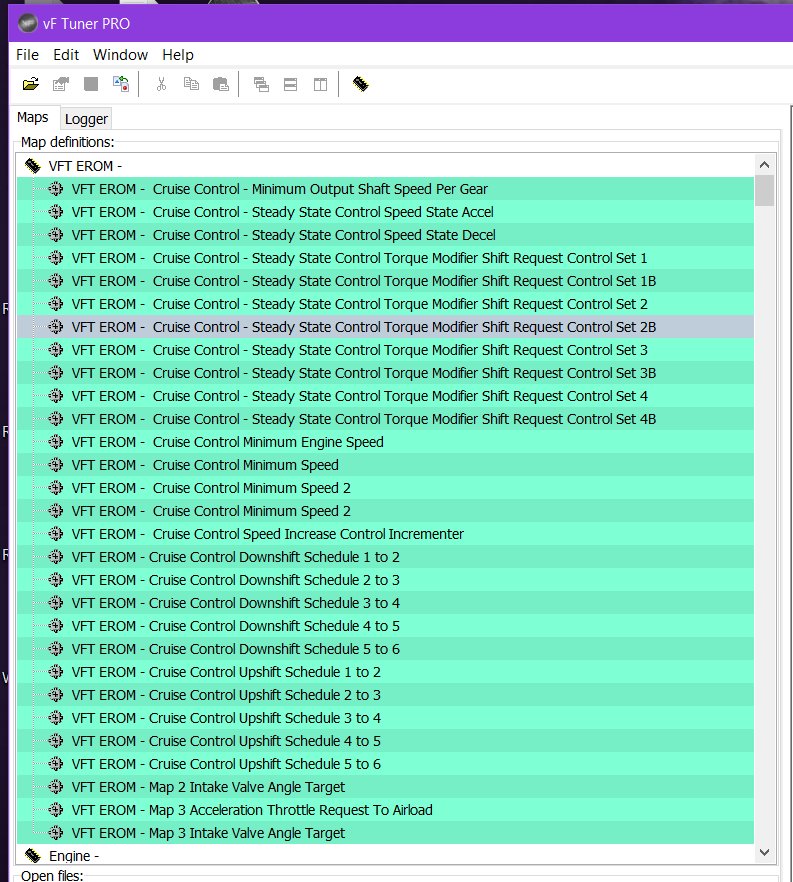
Task: Click the gear icon of Minimum Output Shaft Speed row
Action: click(55, 189)
